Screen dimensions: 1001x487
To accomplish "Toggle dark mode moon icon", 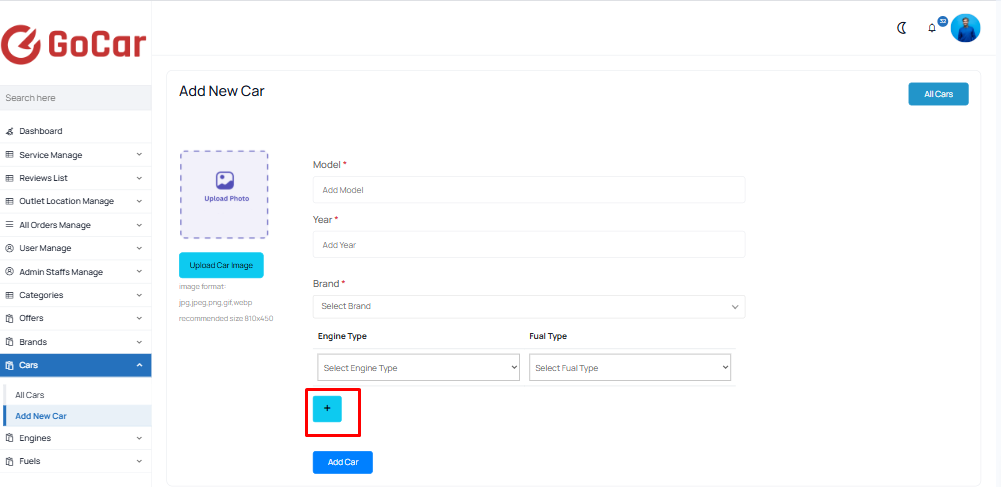I will click(x=902, y=28).
